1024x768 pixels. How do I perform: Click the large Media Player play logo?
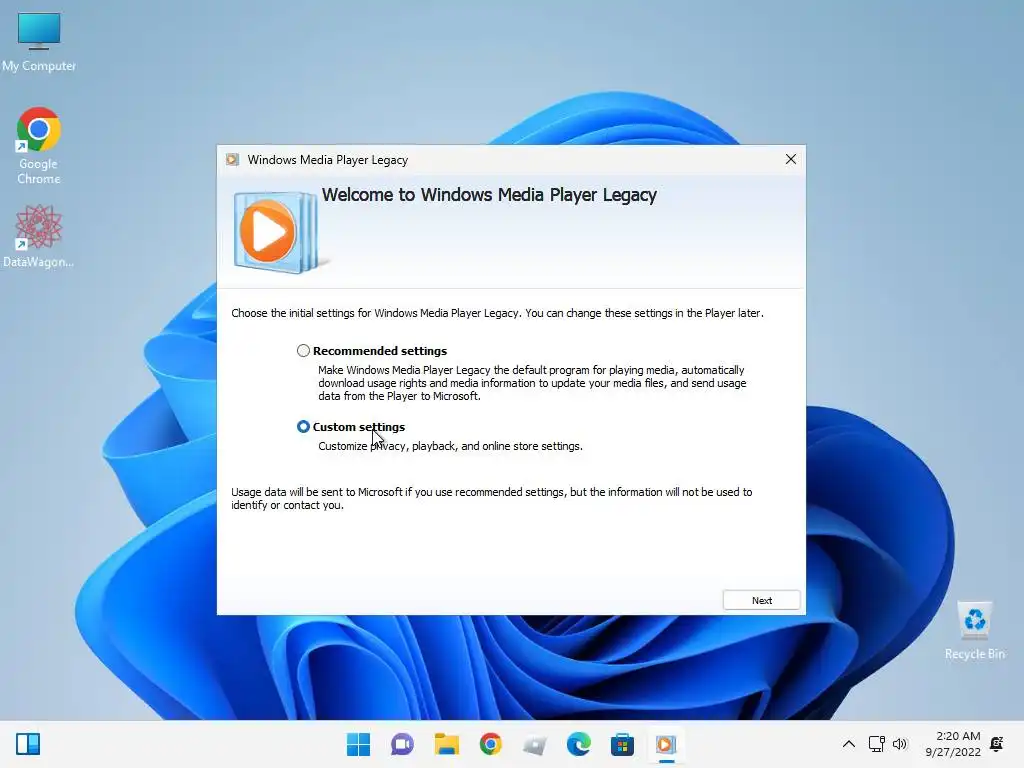click(x=276, y=232)
